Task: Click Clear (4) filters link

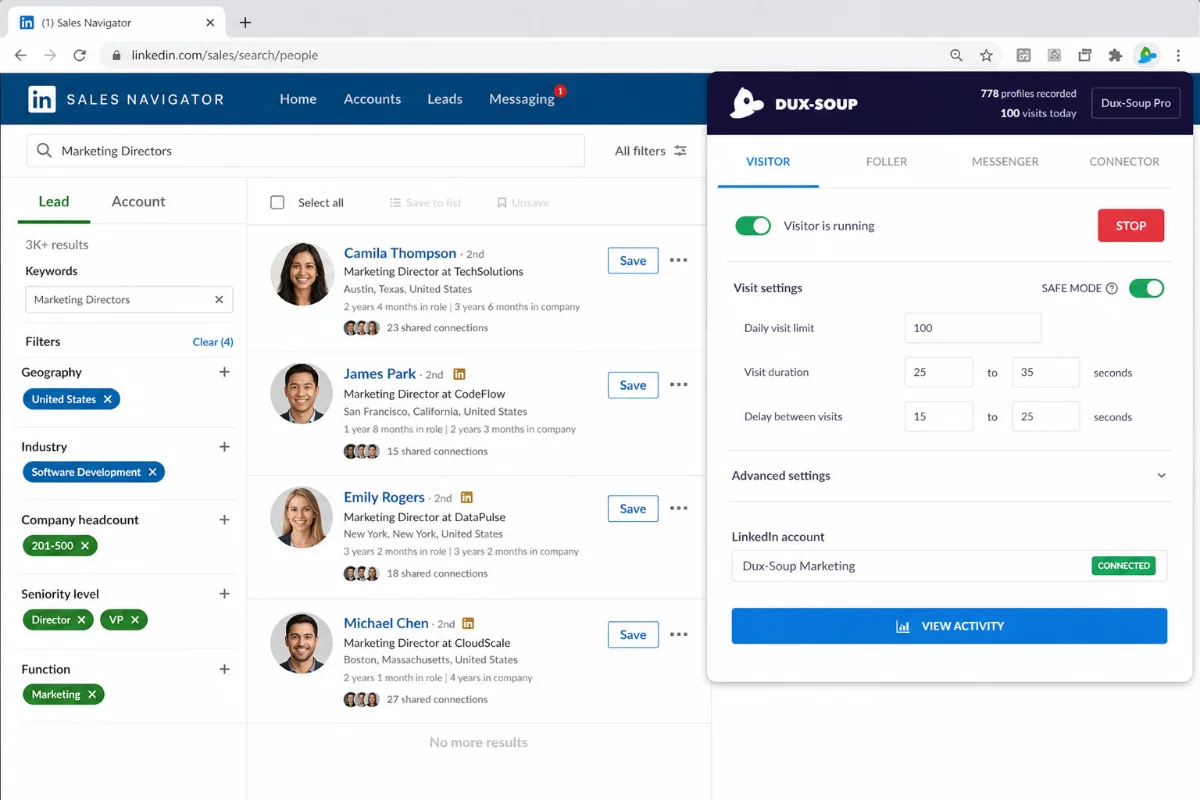Action: coord(213,342)
